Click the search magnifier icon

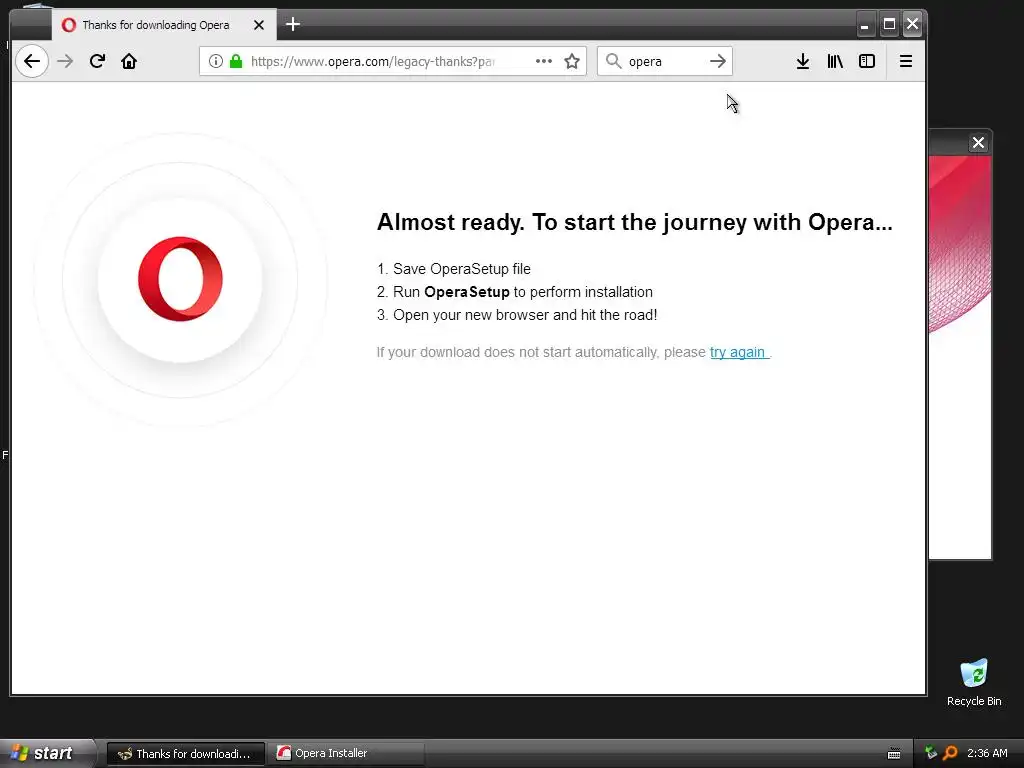pyautogui.click(x=613, y=61)
